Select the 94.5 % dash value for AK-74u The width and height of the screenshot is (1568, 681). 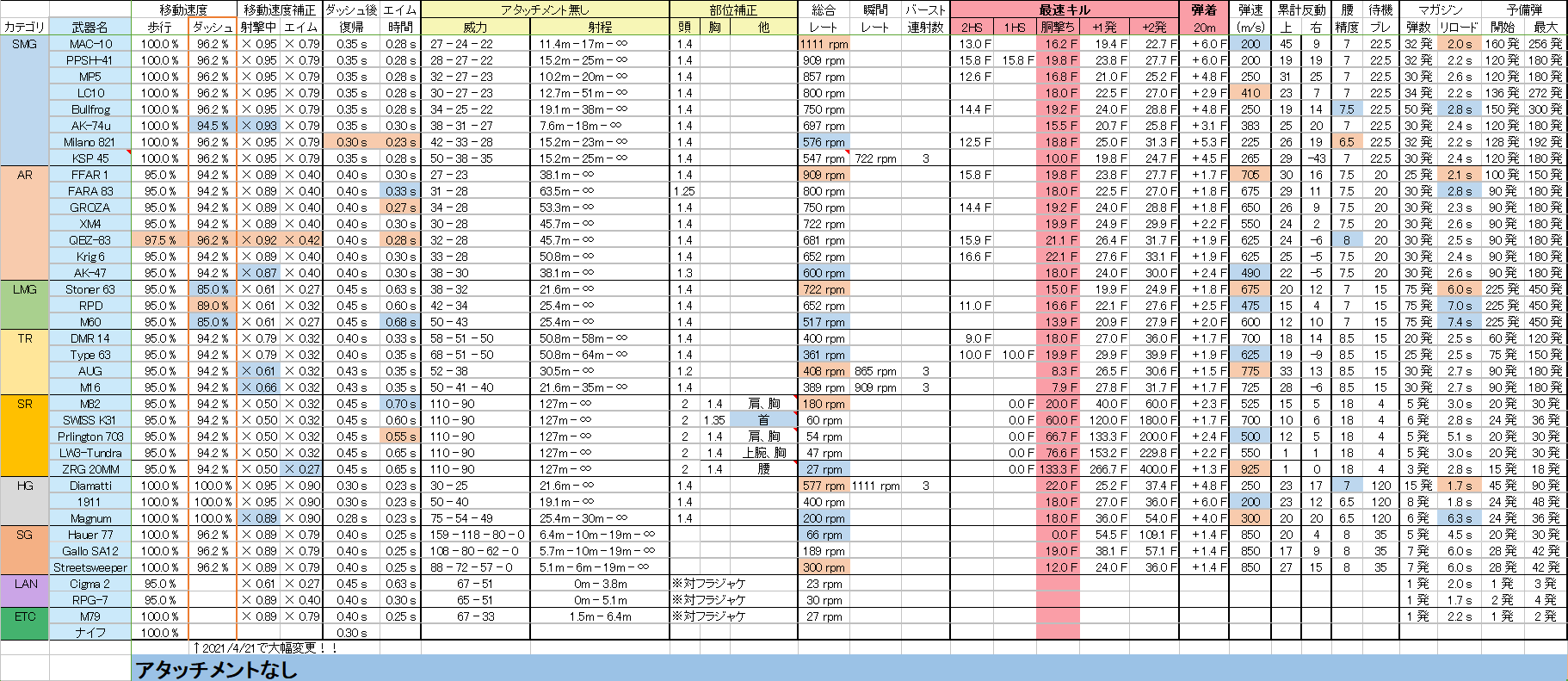[212, 126]
